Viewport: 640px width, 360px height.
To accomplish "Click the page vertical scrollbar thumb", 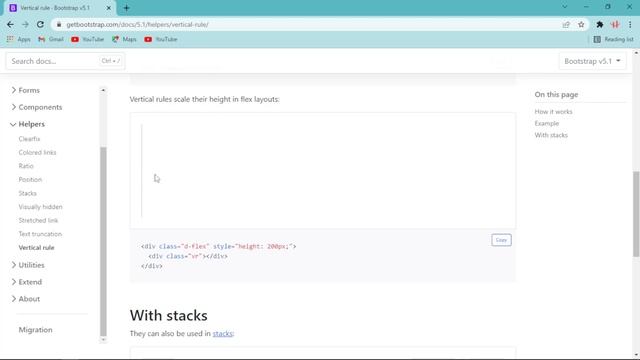I will [636, 214].
